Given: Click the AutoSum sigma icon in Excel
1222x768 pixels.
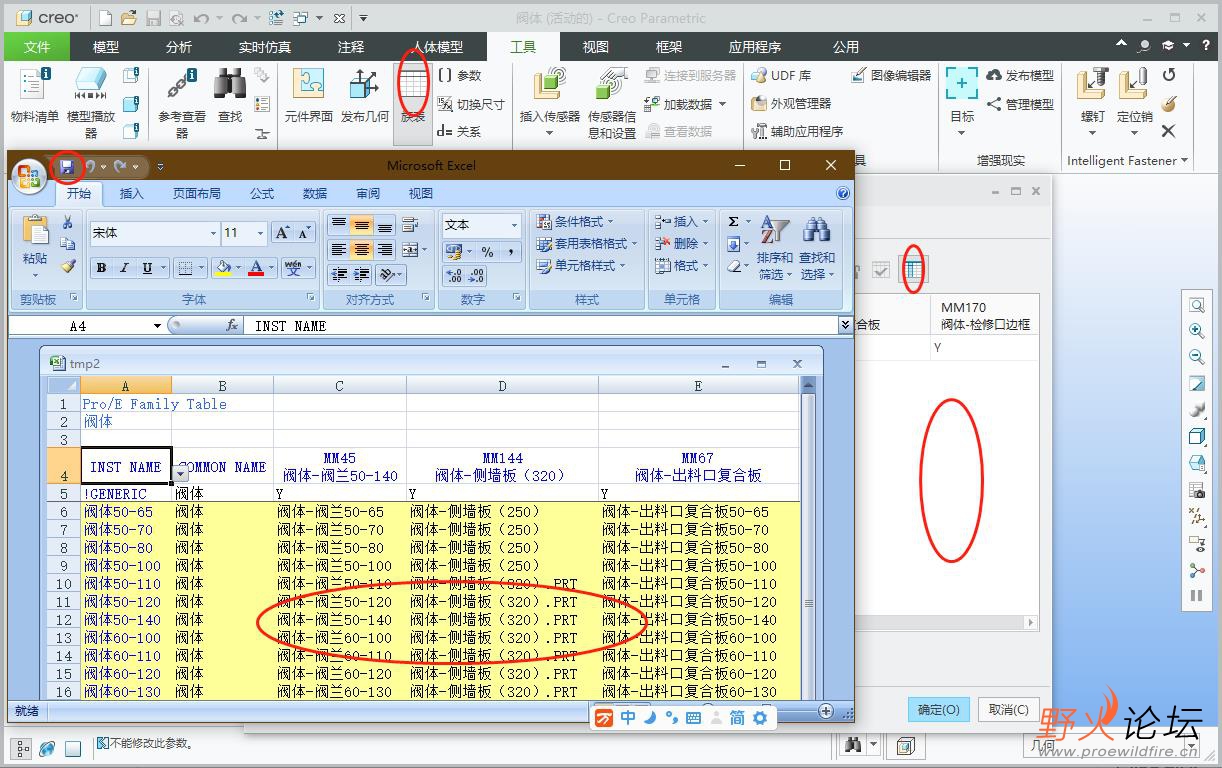Looking at the screenshot, I should pyautogui.click(x=733, y=222).
